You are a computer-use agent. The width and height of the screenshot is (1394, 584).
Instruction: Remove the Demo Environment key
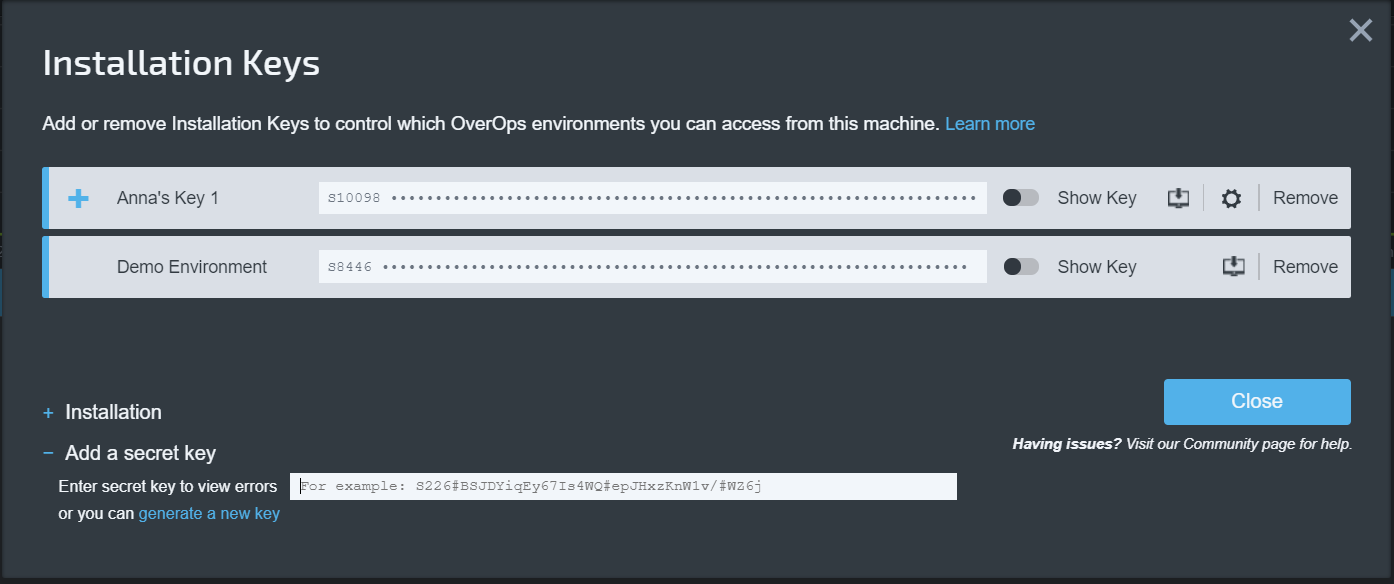coord(1305,266)
